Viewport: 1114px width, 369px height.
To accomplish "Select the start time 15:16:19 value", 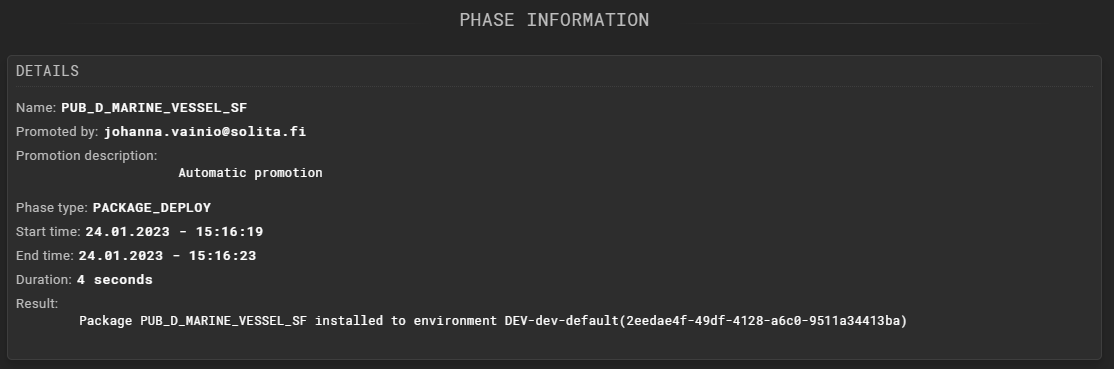I will (174, 232).
